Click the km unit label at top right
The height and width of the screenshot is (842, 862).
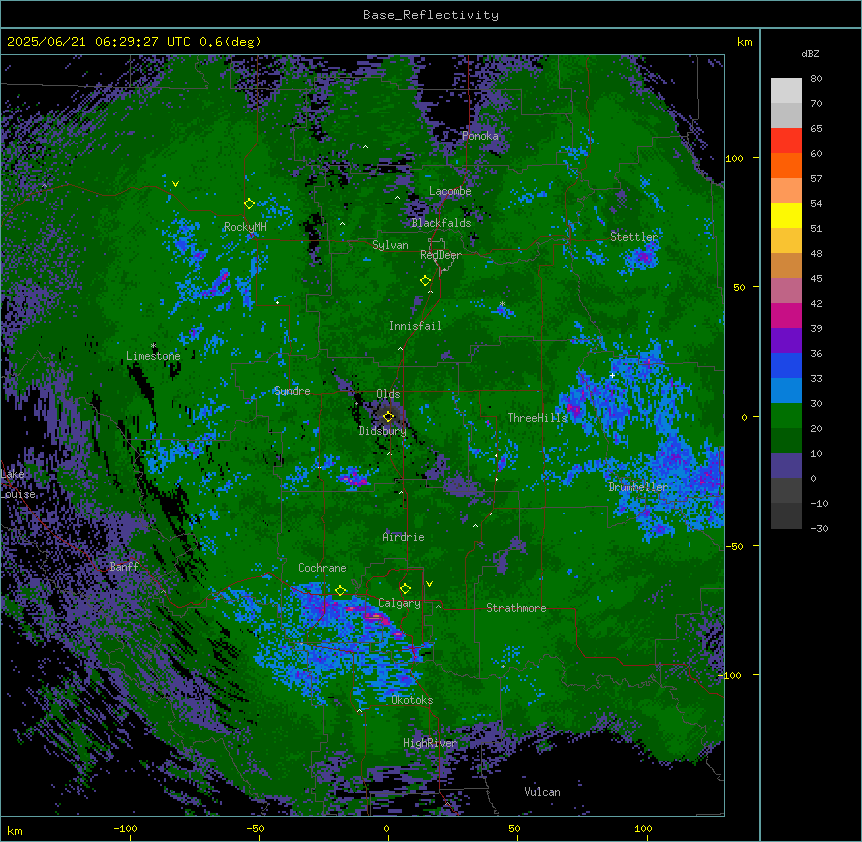coord(745,42)
